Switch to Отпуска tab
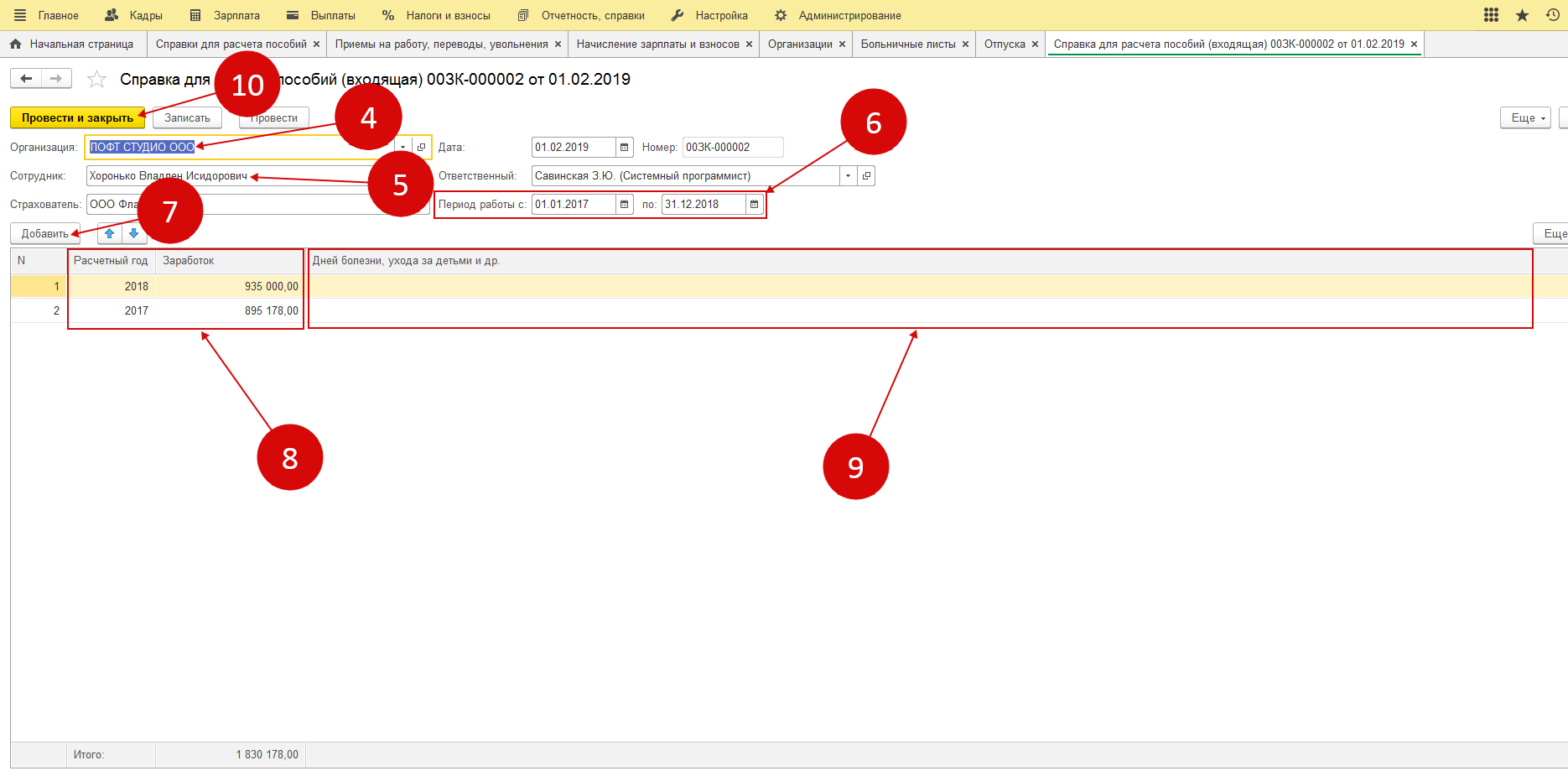This screenshot has width=1568, height=776. pyautogui.click(x=1005, y=44)
